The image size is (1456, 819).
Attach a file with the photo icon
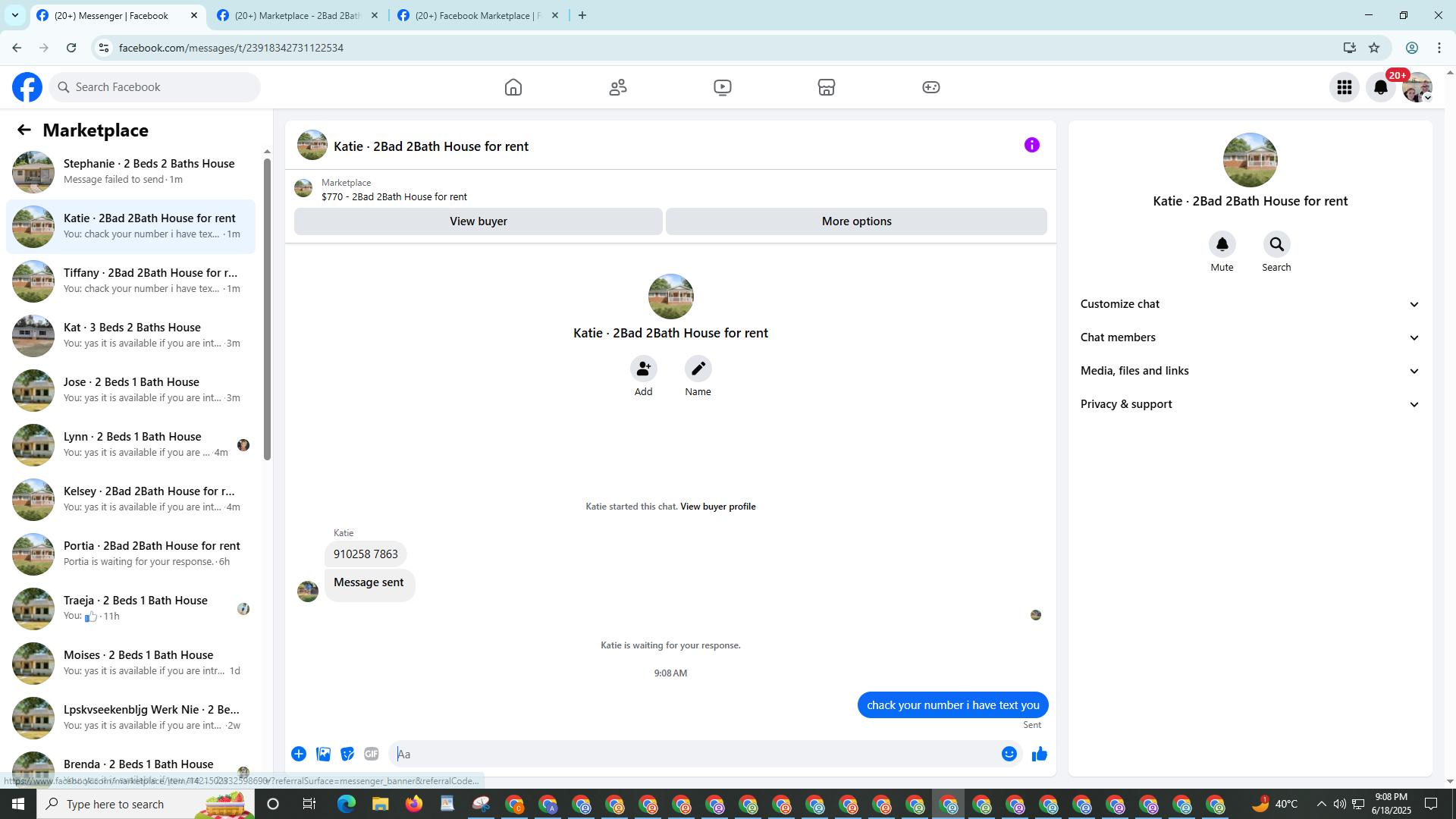point(323,754)
